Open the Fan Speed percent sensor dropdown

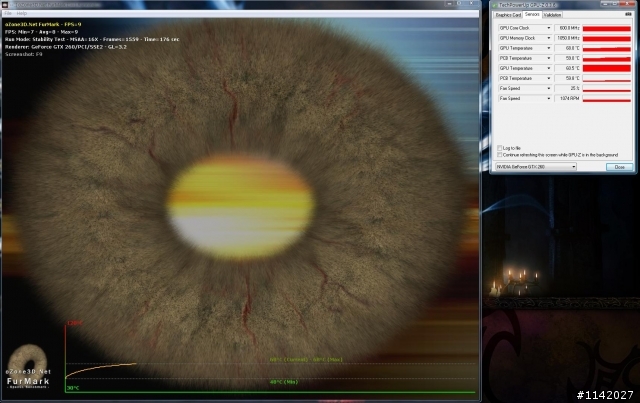tap(549, 88)
